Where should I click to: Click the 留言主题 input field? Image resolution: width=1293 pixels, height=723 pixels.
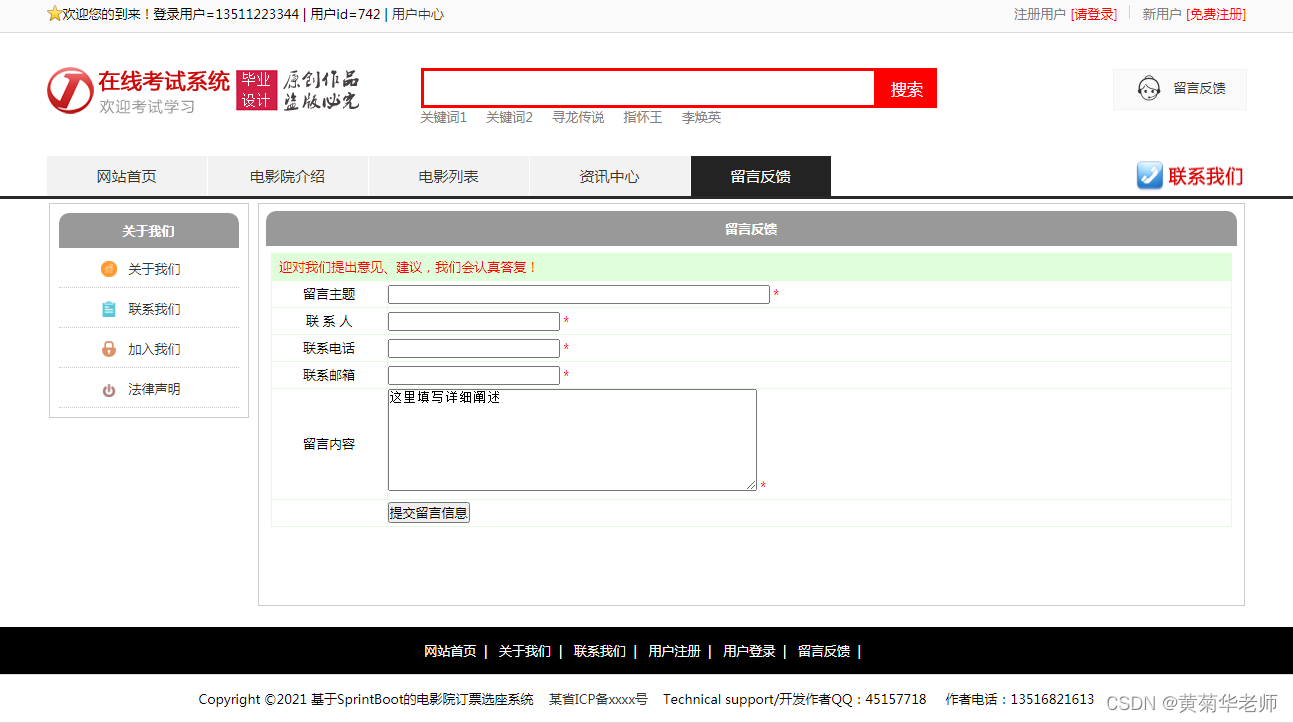click(x=579, y=295)
